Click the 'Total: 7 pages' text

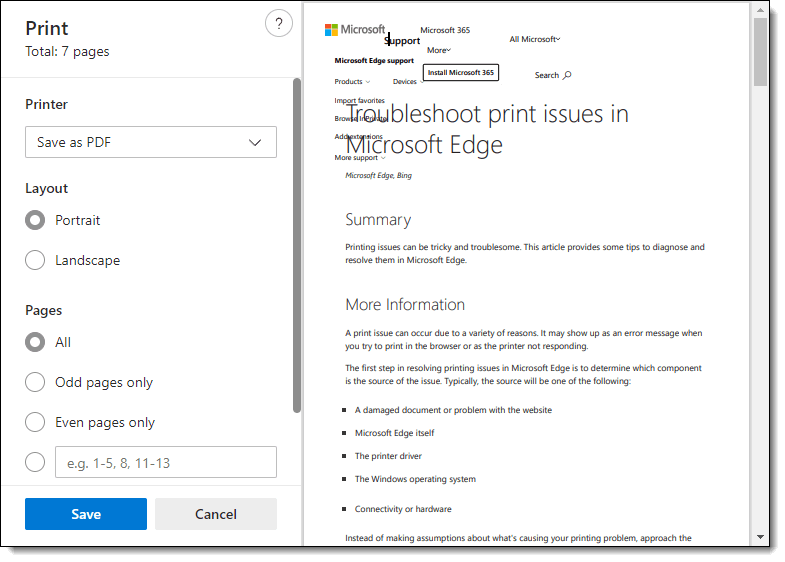(67, 52)
